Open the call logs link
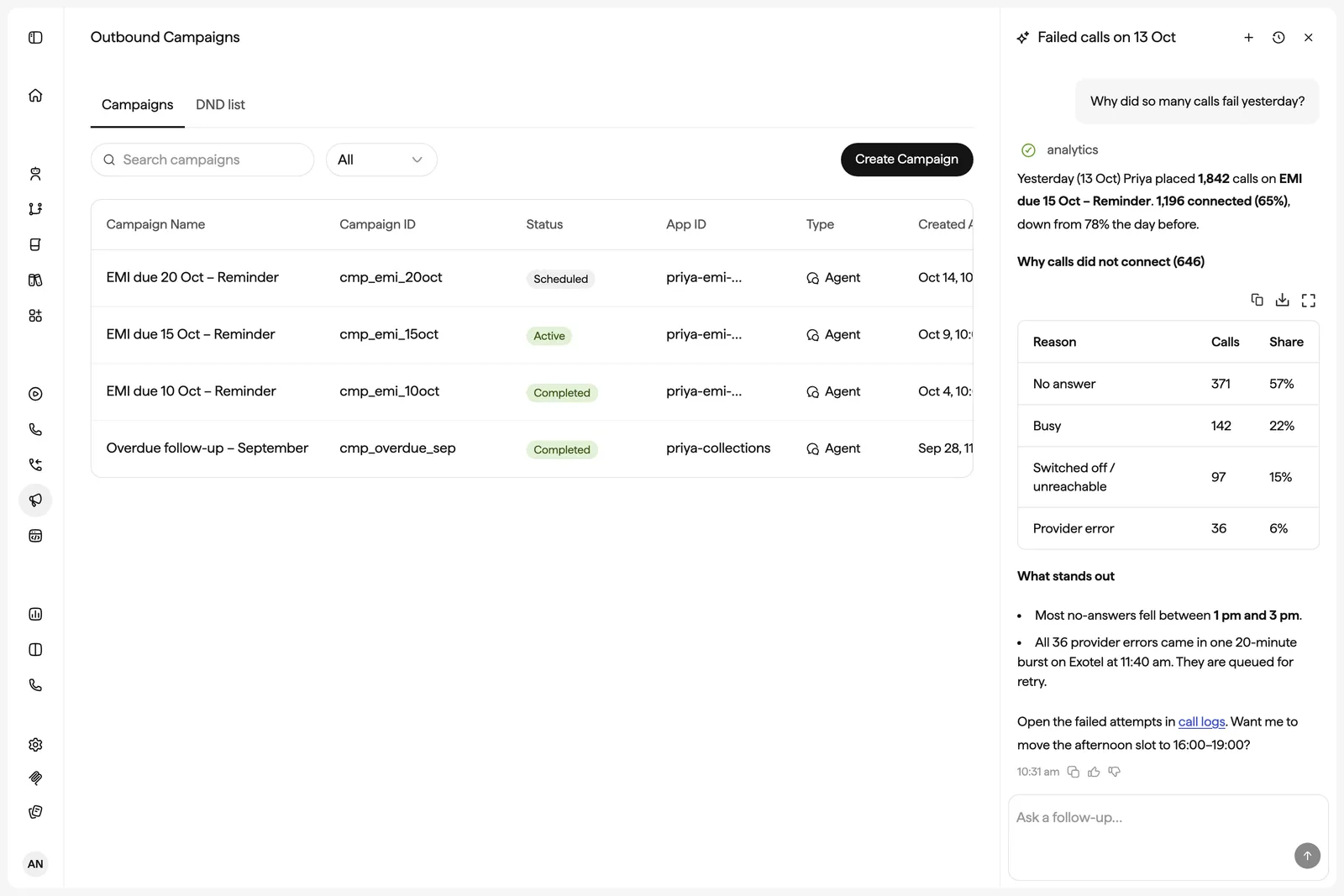Image resolution: width=1344 pixels, height=896 pixels. pos(1201,721)
